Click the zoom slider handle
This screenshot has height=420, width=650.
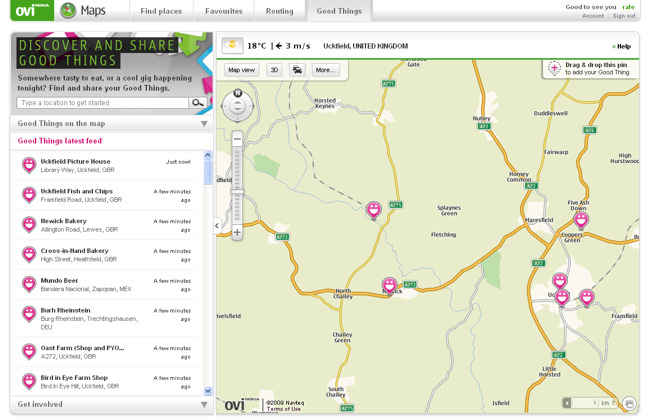coord(237,192)
